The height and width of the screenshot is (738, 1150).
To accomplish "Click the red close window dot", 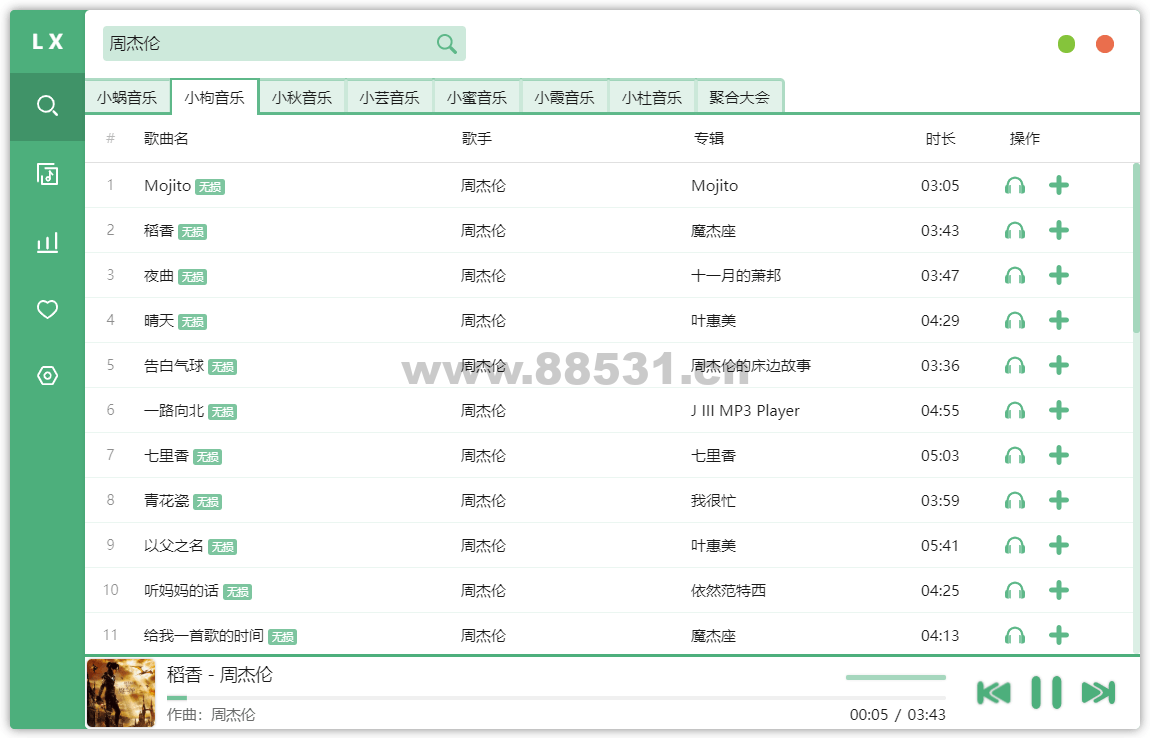I will [x=1105, y=44].
